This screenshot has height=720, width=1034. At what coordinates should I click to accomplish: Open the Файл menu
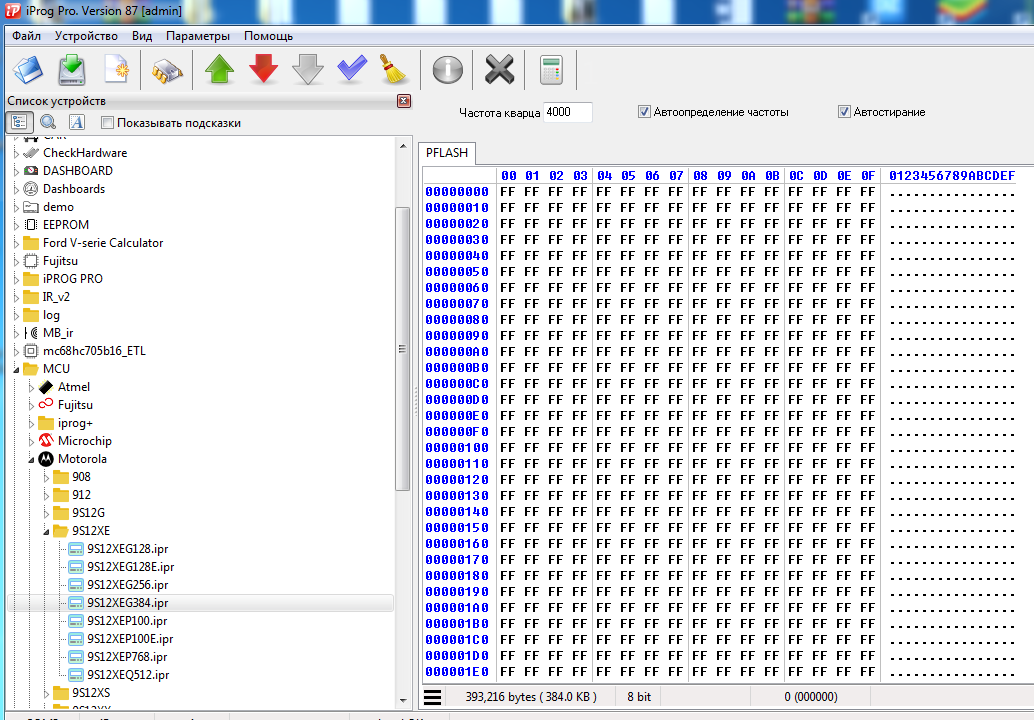coord(26,36)
